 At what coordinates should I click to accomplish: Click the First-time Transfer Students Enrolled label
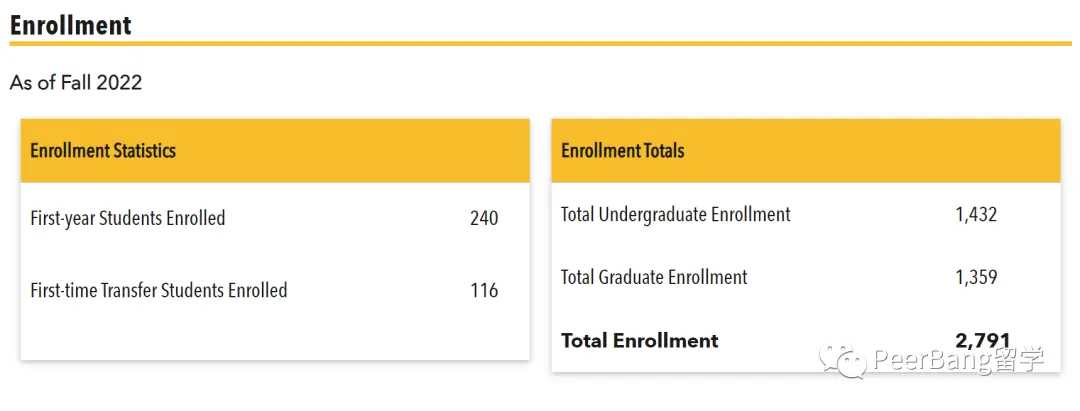coord(159,291)
